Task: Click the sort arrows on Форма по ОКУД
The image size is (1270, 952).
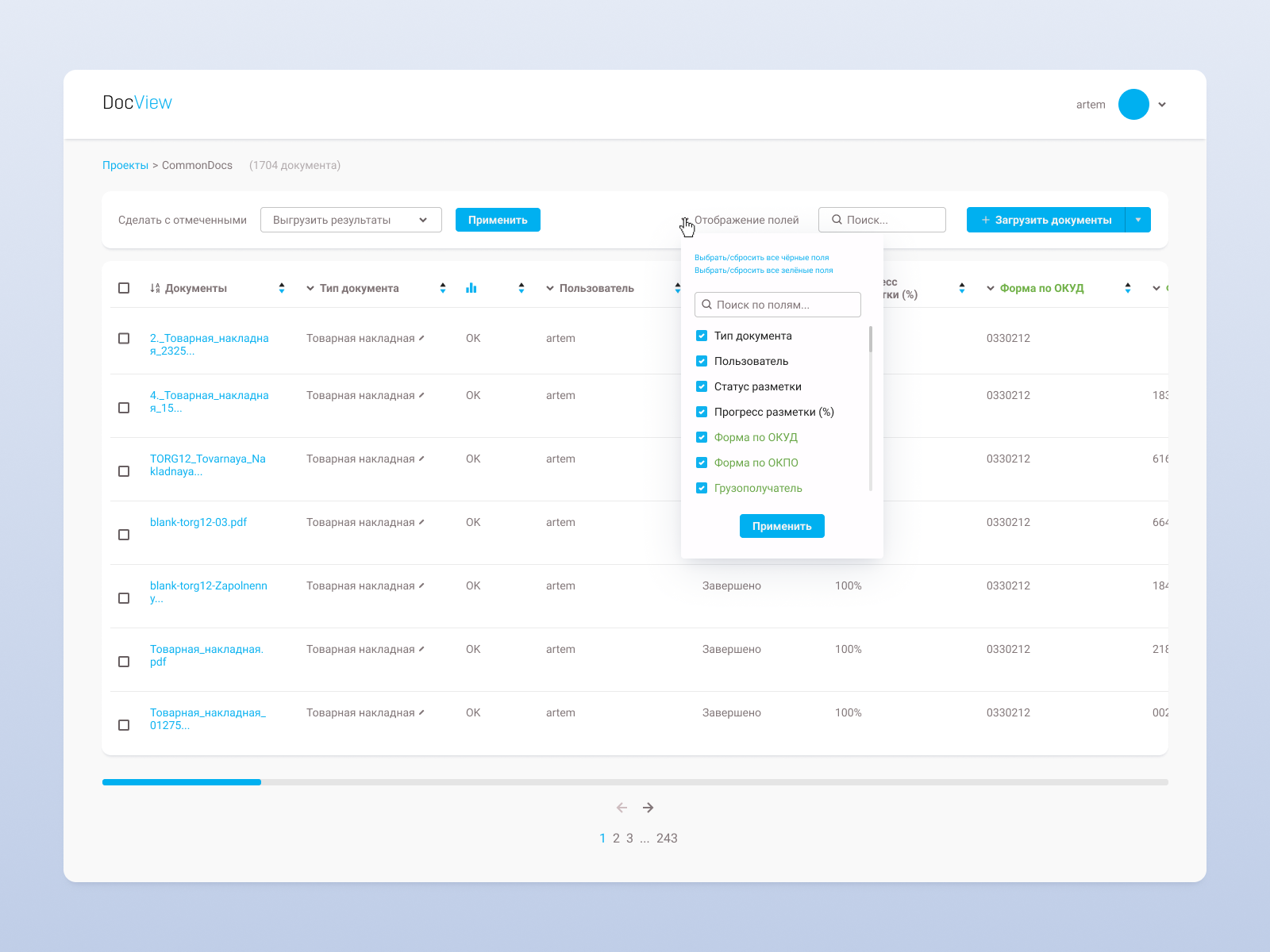Action: point(1127,288)
